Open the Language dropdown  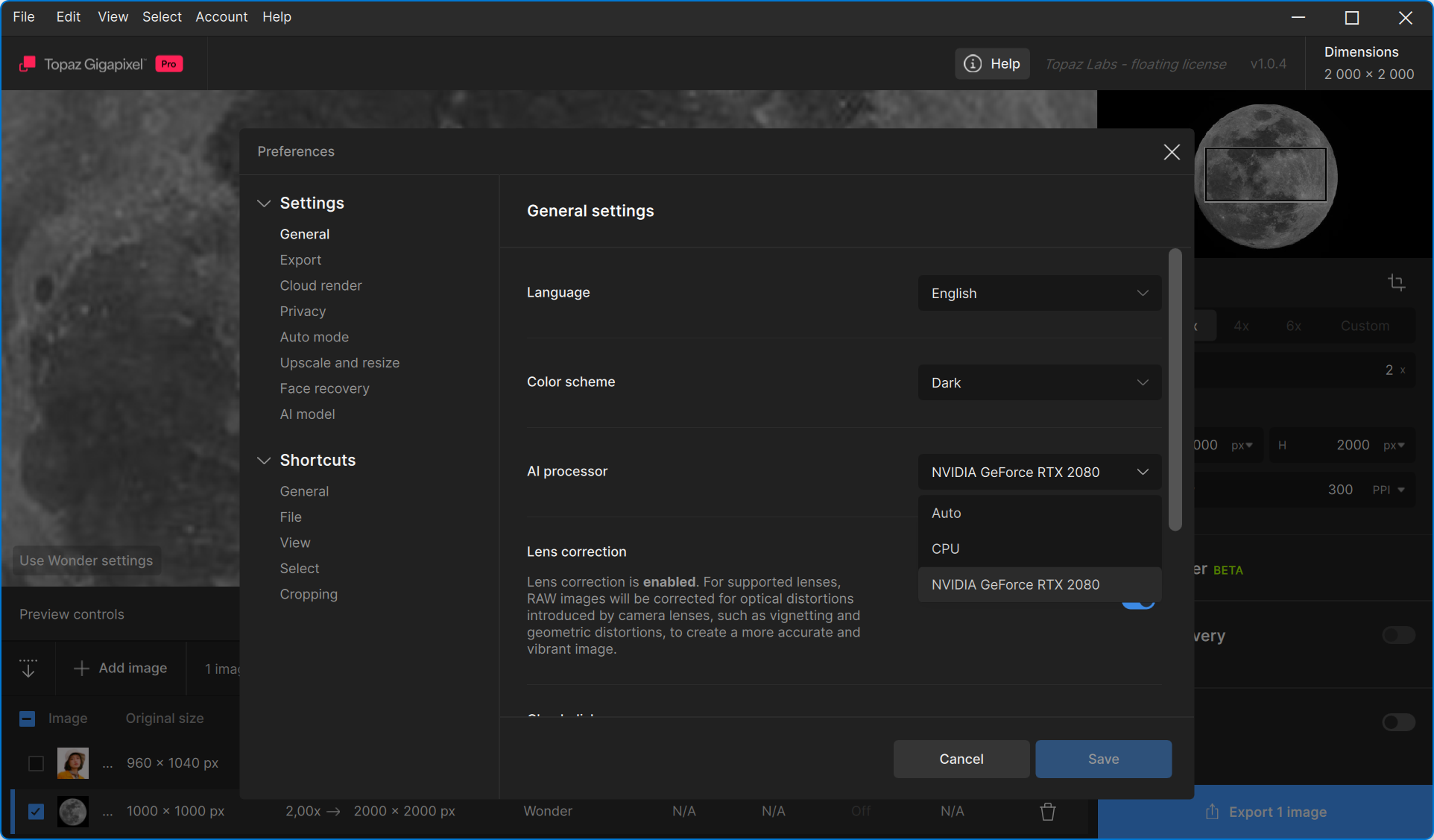click(1039, 294)
